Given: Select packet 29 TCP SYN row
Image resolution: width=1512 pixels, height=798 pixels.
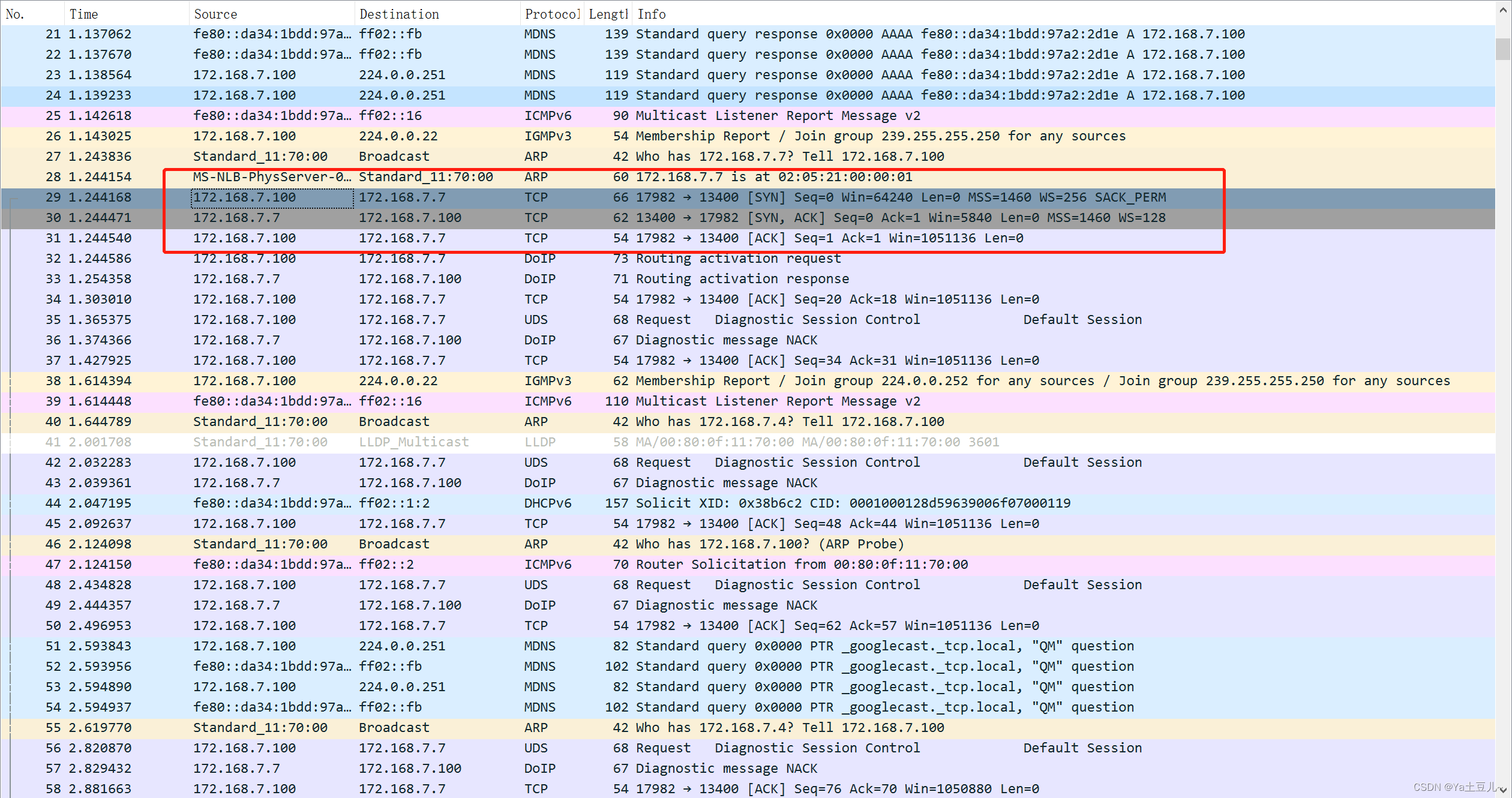Looking at the screenshot, I should coord(720,197).
